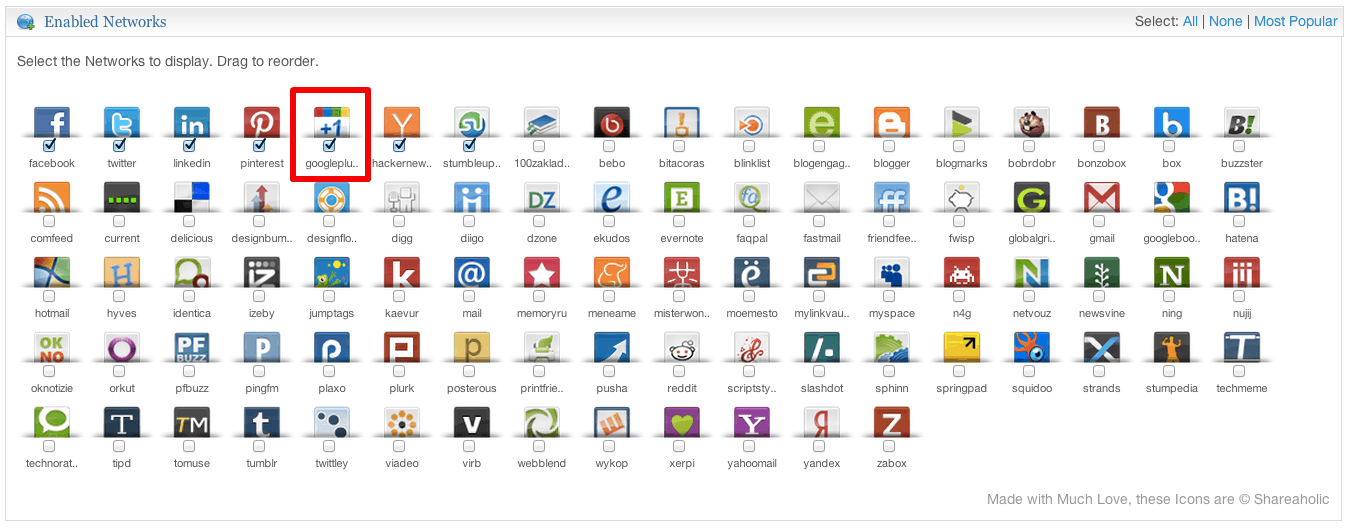The height and width of the screenshot is (528, 1352).
Task: Disable the stumbleupon checkbox
Action: (x=469, y=146)
